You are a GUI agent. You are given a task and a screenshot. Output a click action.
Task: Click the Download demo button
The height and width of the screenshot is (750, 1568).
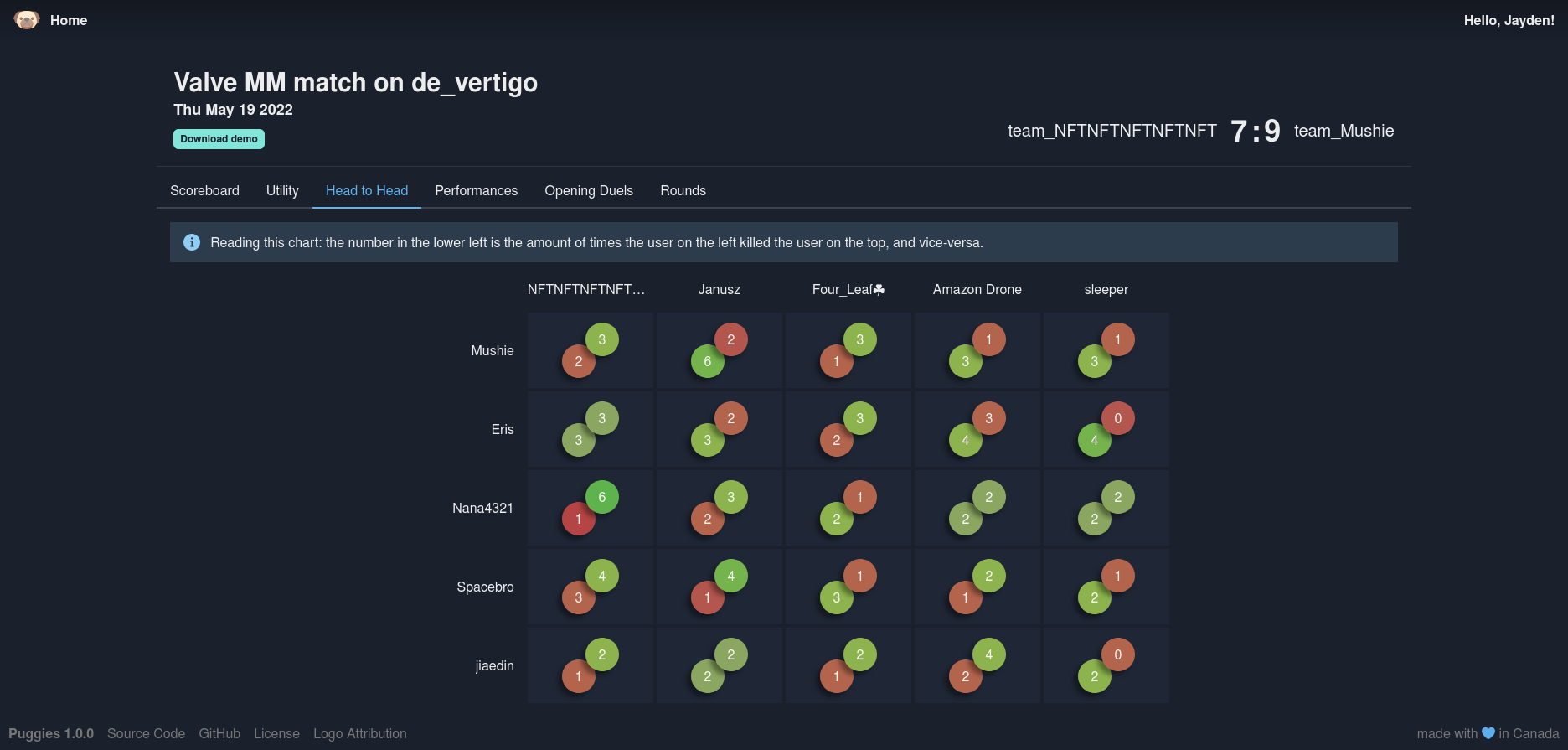pyautogui.click(x=219, y=139)
